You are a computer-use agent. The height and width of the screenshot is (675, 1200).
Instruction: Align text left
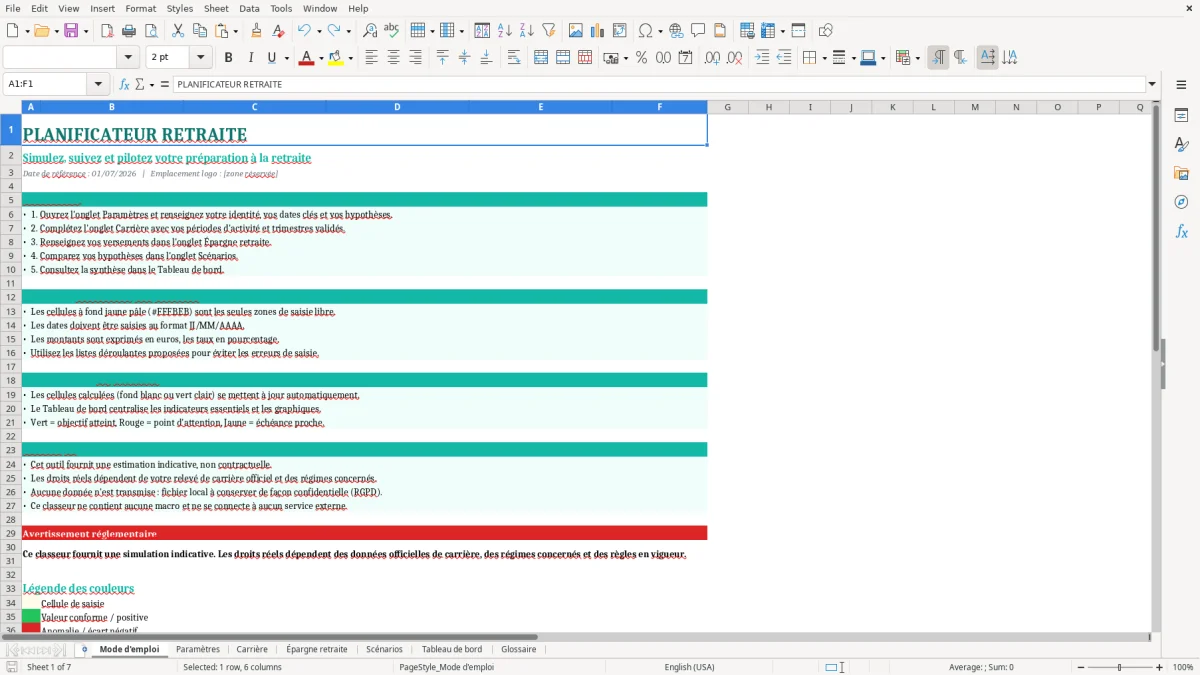pos(372,58)
